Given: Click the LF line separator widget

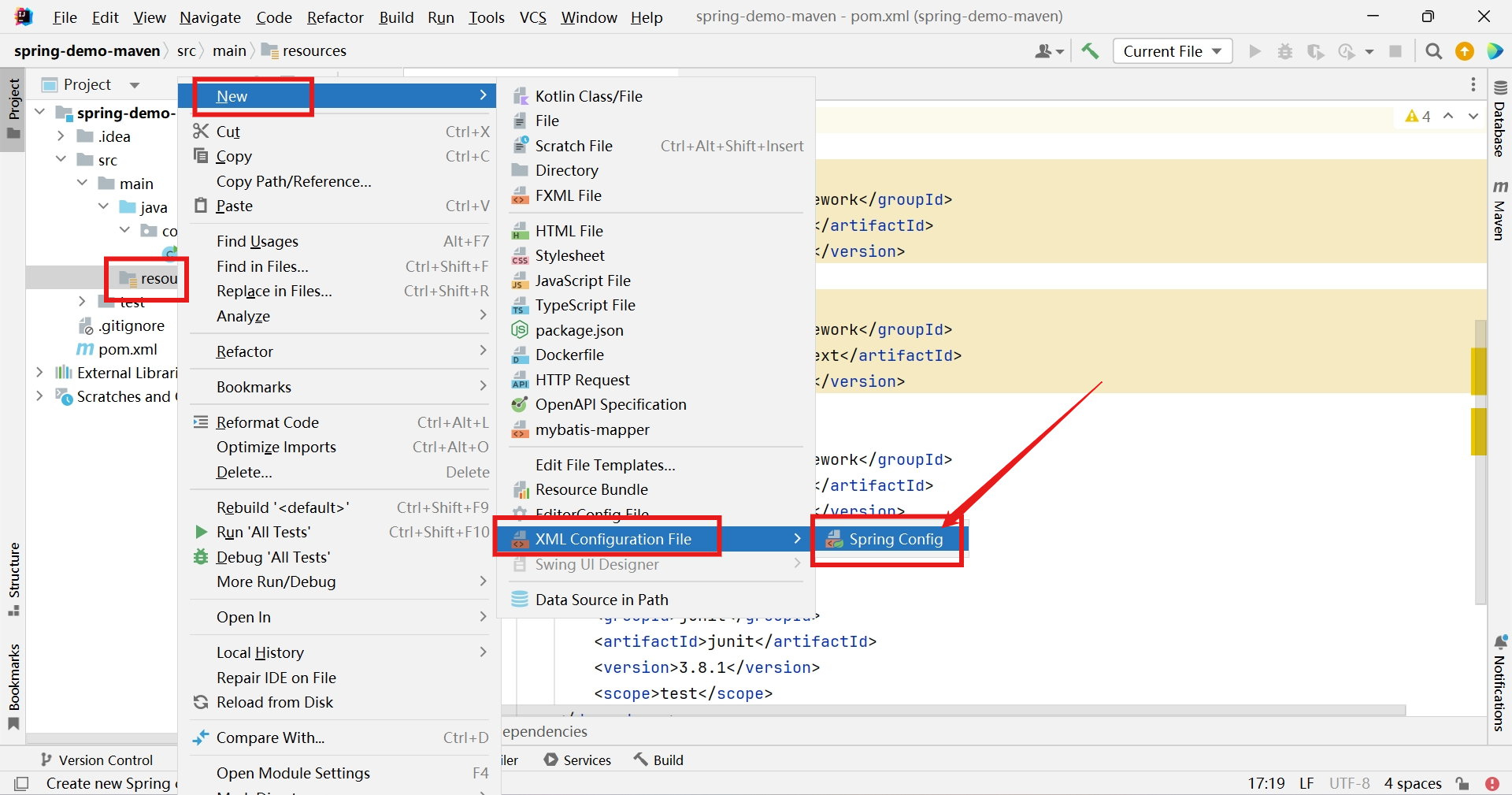Looking at the screenshot, I should 1306,783.
